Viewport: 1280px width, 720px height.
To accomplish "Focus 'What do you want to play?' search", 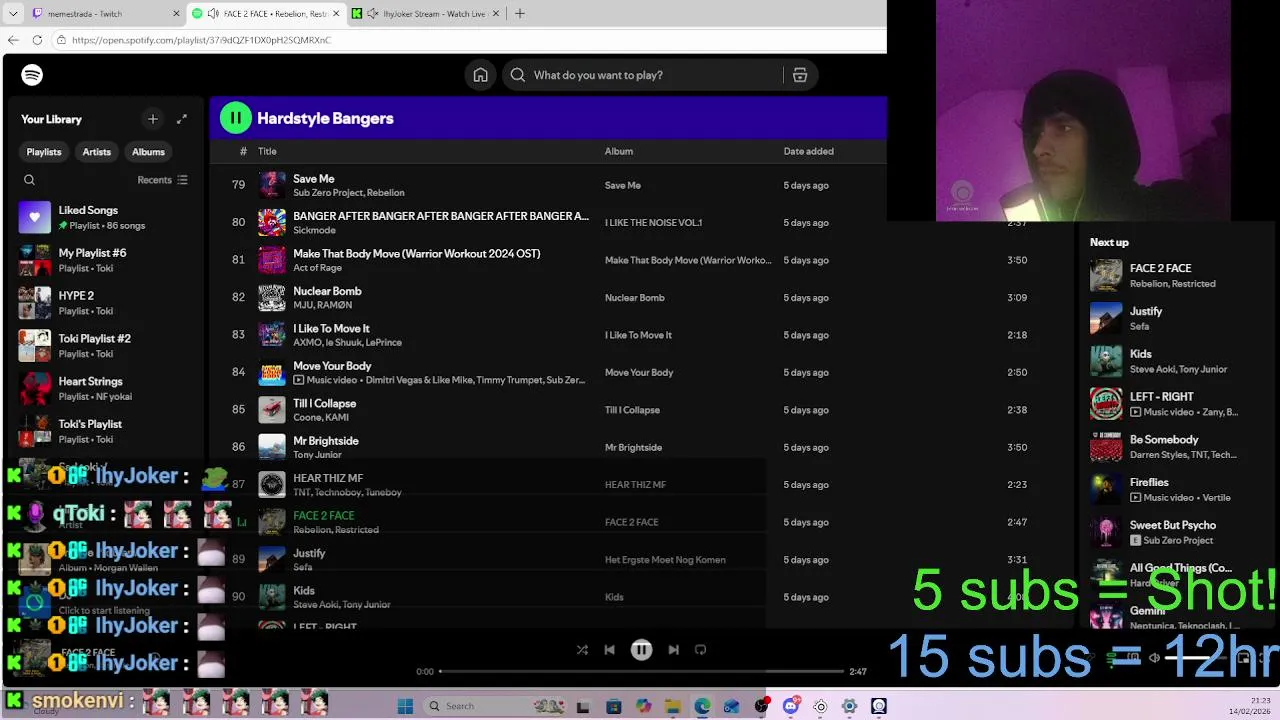I will [x=644, y=75].
